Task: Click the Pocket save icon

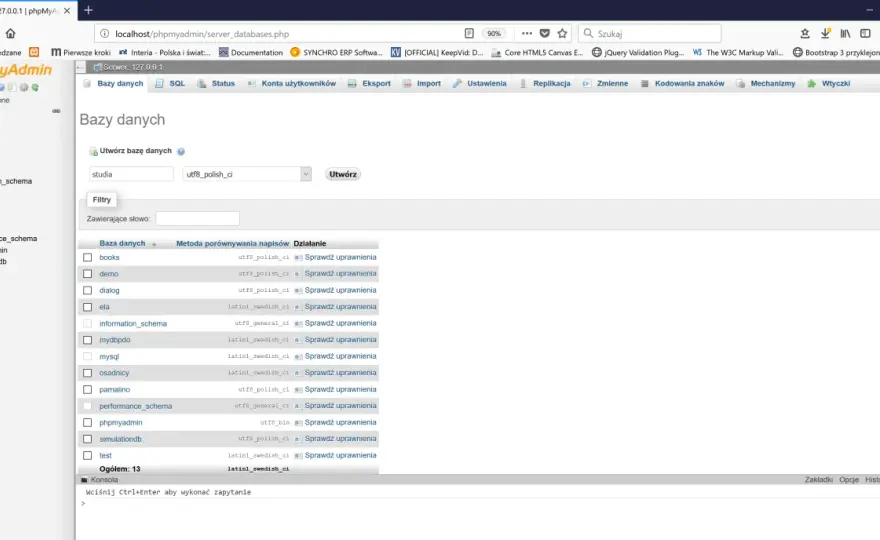Action: [x=544, y=34]
